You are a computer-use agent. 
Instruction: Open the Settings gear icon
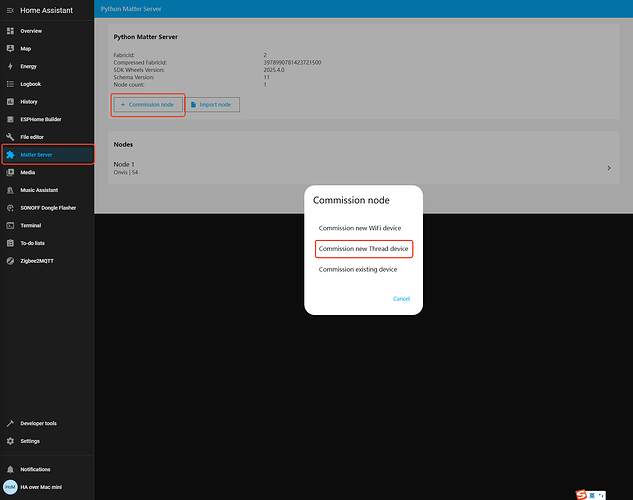coord(10,441)
